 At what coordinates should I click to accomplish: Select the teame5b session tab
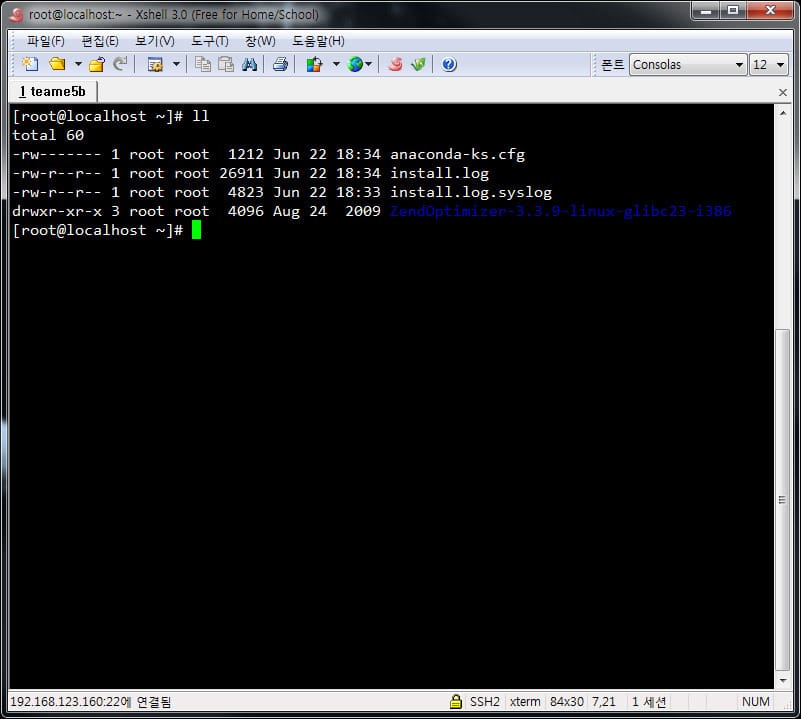(52, 91)
